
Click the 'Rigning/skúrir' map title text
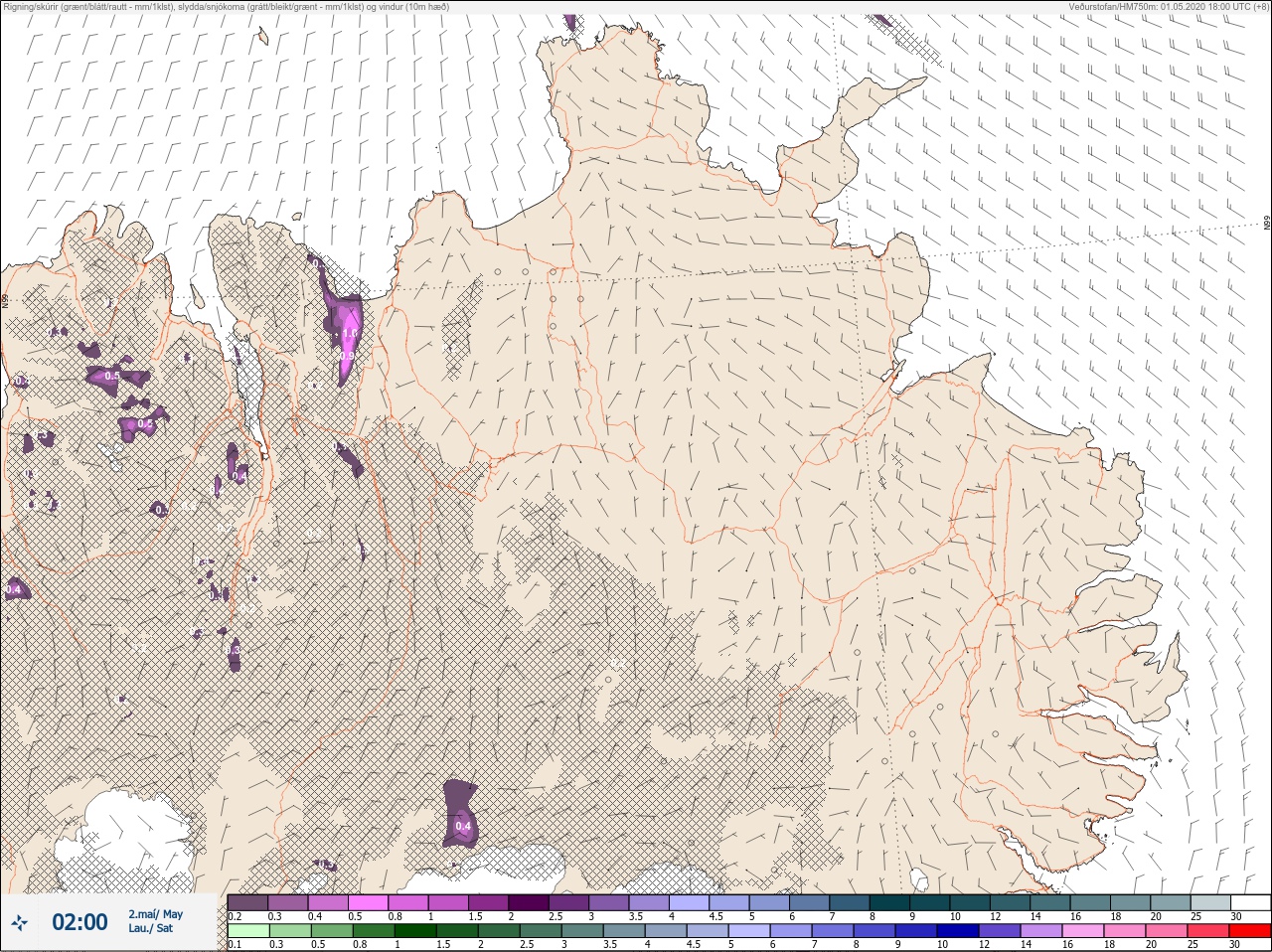tap(225, 6)
